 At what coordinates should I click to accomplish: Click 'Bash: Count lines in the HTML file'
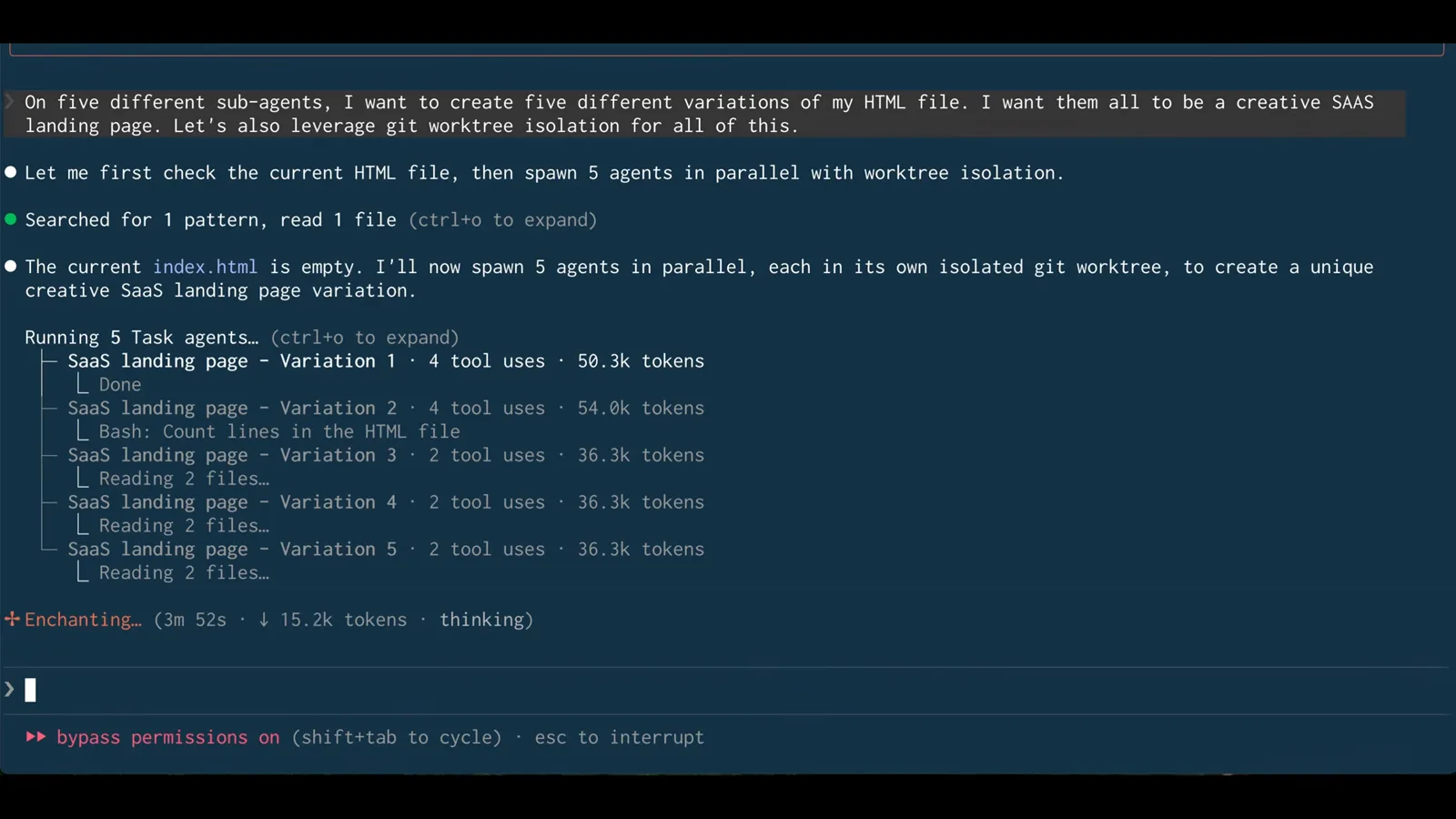(x=279, y=431)
